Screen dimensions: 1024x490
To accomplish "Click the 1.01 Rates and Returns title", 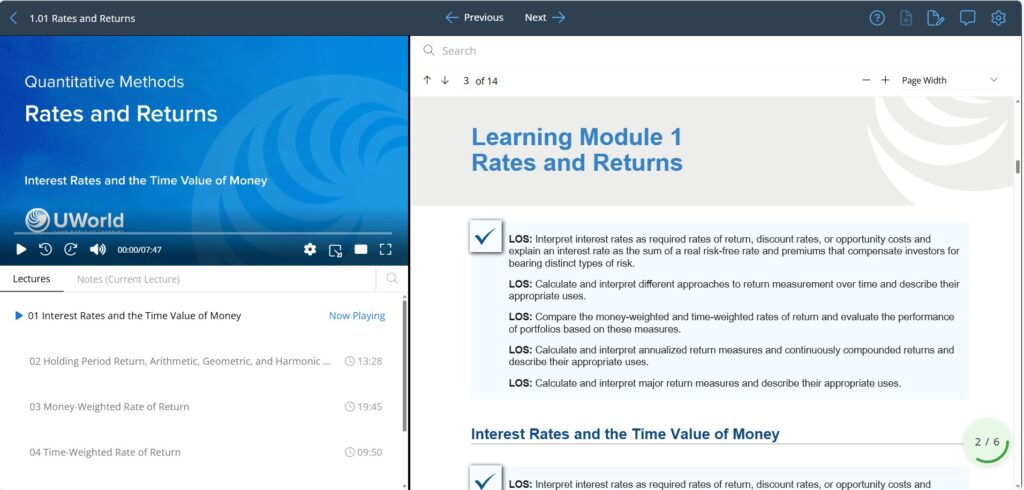I will click(82, 18).
